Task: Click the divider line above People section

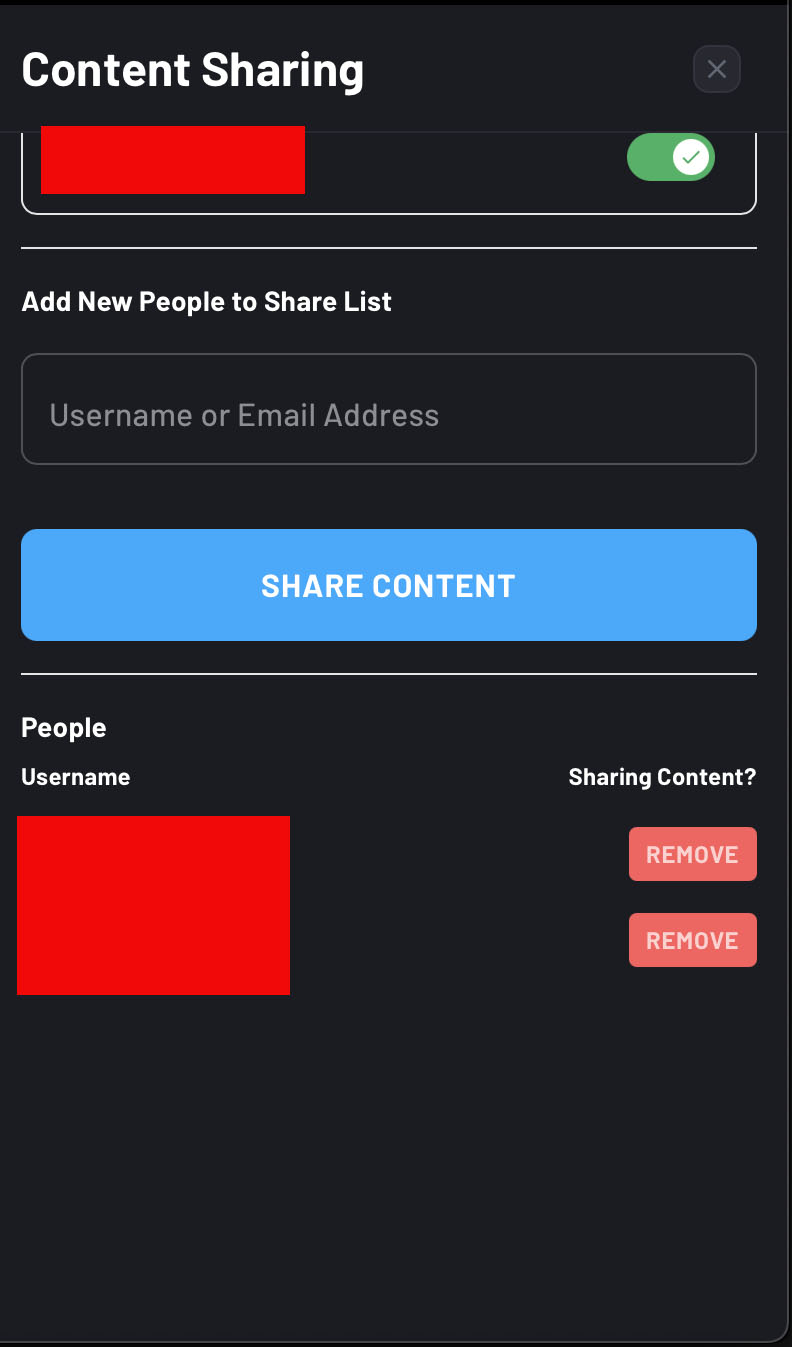Action: (x=389, y=674)
